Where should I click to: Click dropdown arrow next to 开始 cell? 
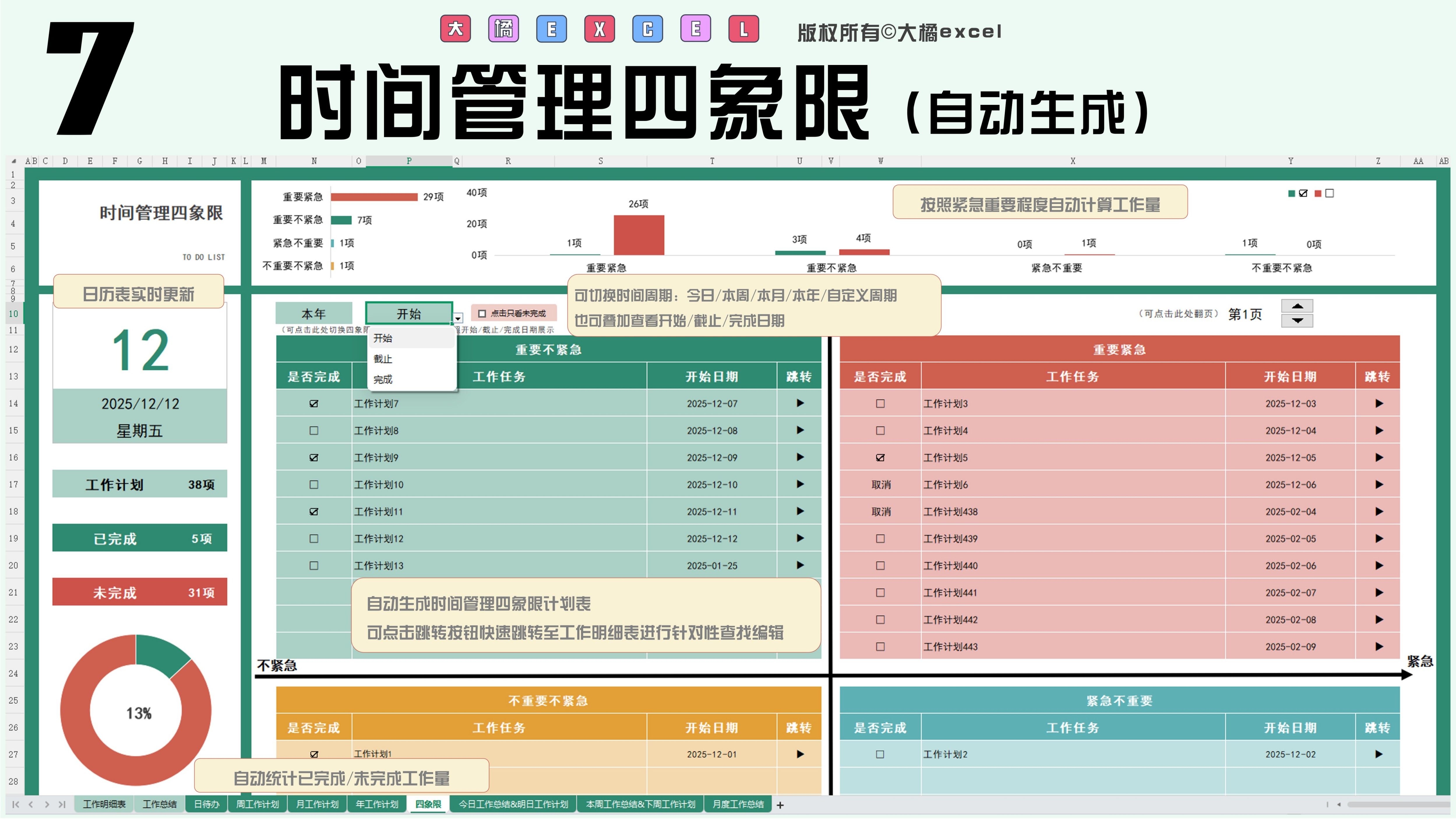459,319
